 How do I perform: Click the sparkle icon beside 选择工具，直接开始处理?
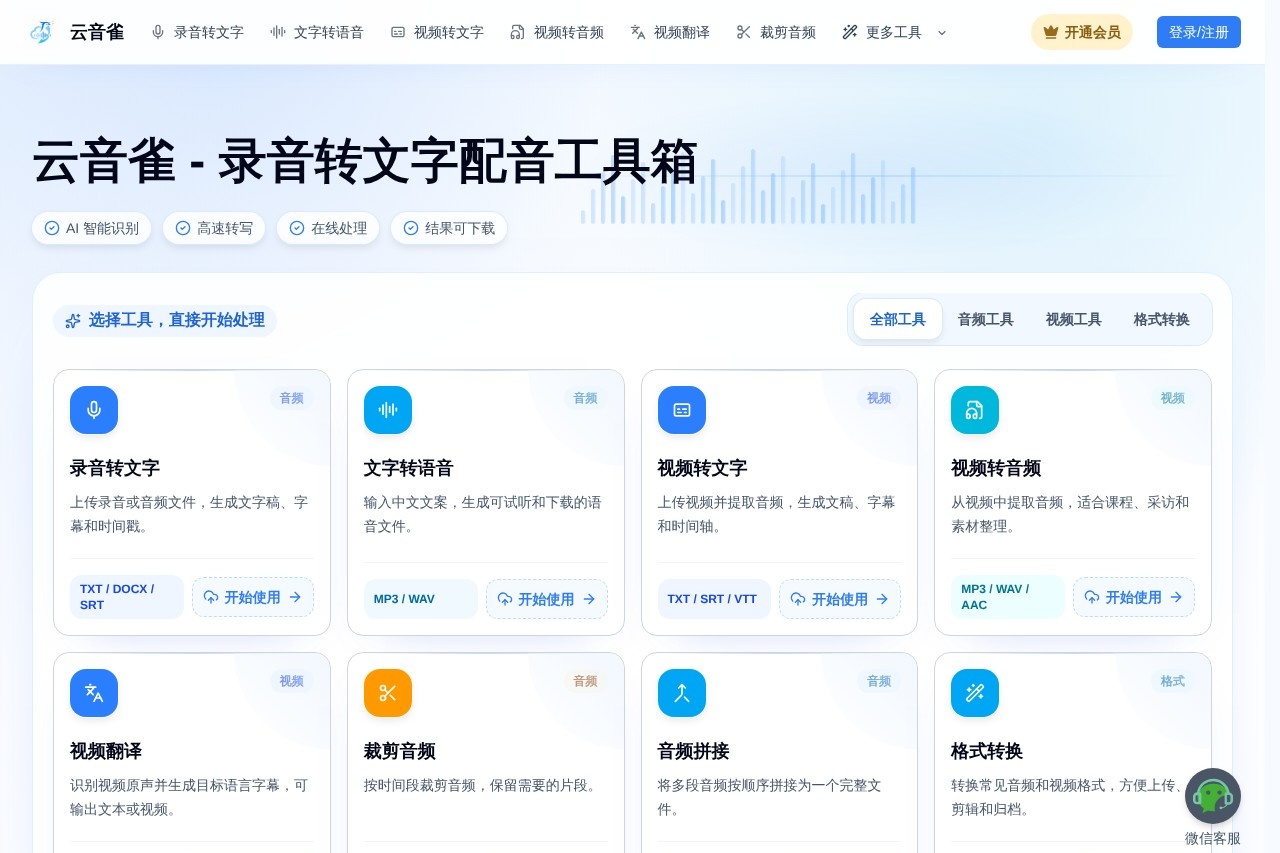73,321
